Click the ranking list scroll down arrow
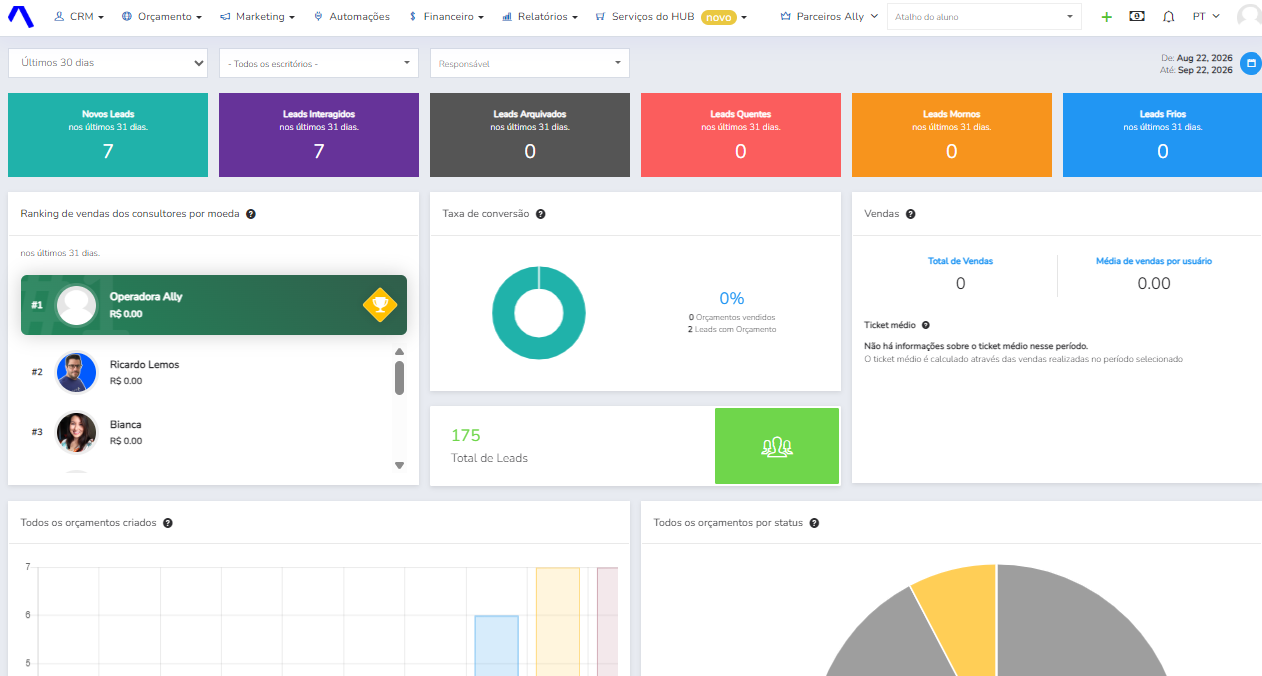Image resolution: width=1262 pixels, height=676 pixels. click(x=399, y=465)
